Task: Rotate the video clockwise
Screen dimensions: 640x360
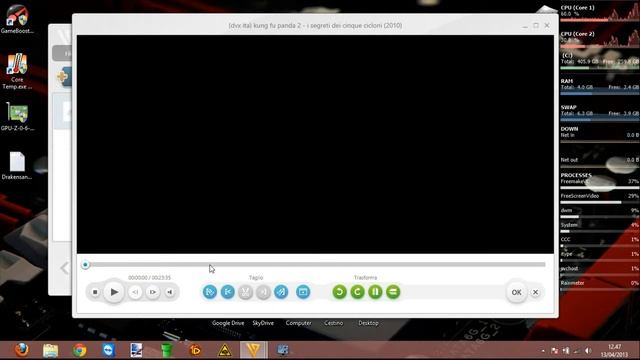Action: coord(358,292)
